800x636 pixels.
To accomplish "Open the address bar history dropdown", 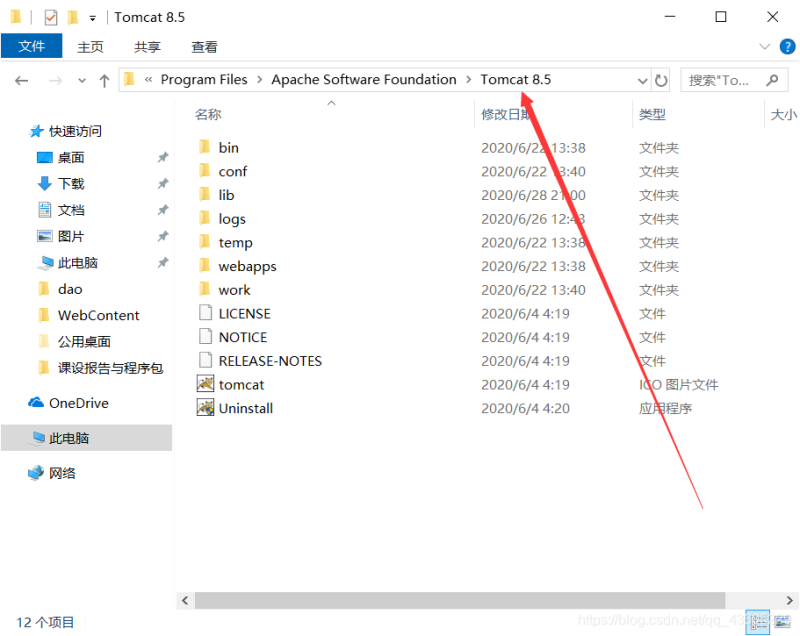I will point(643,81).
